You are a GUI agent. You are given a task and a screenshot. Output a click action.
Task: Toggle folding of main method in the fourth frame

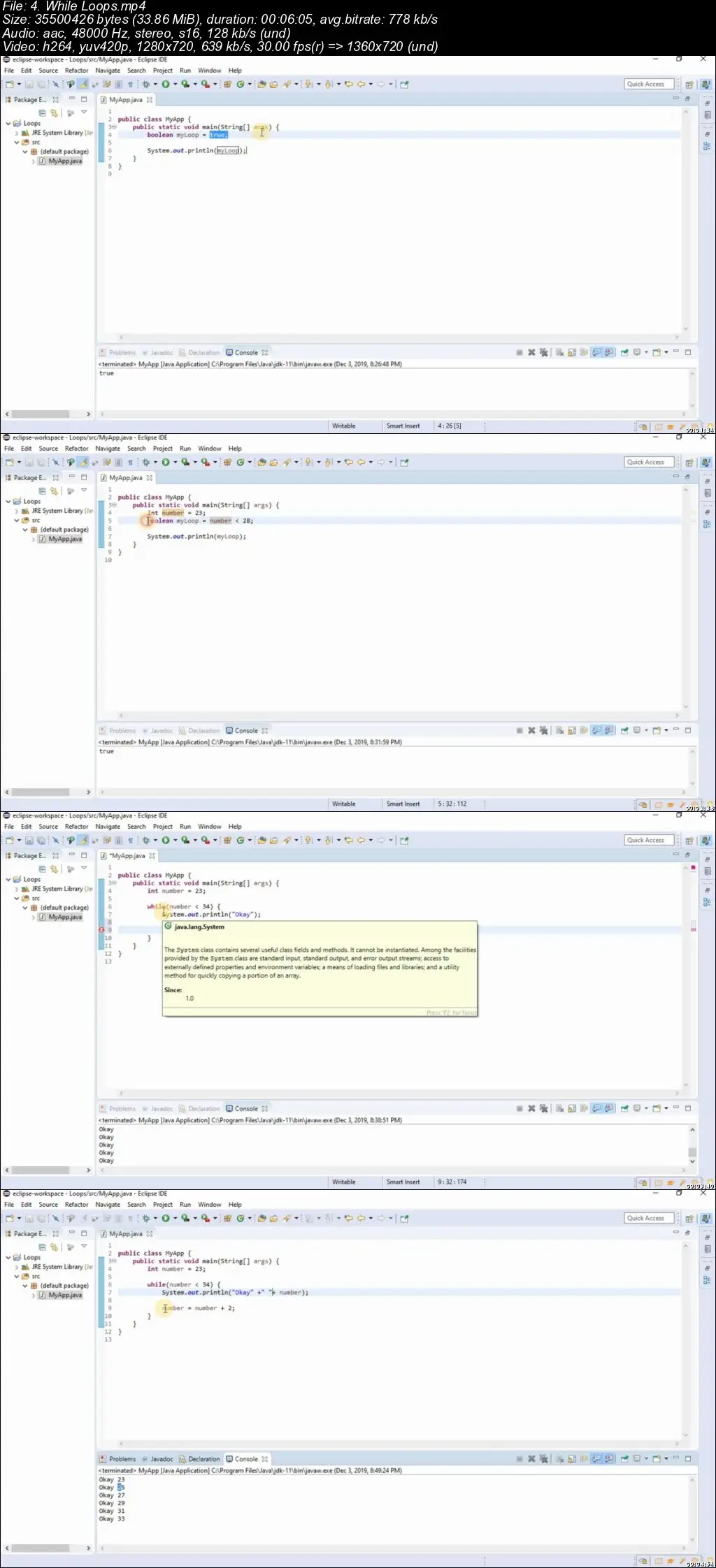(114, 1261)
